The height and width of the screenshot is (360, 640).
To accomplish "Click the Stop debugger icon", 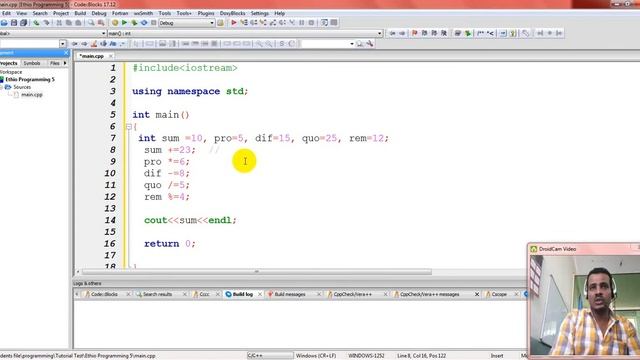I will pos(311,23).
